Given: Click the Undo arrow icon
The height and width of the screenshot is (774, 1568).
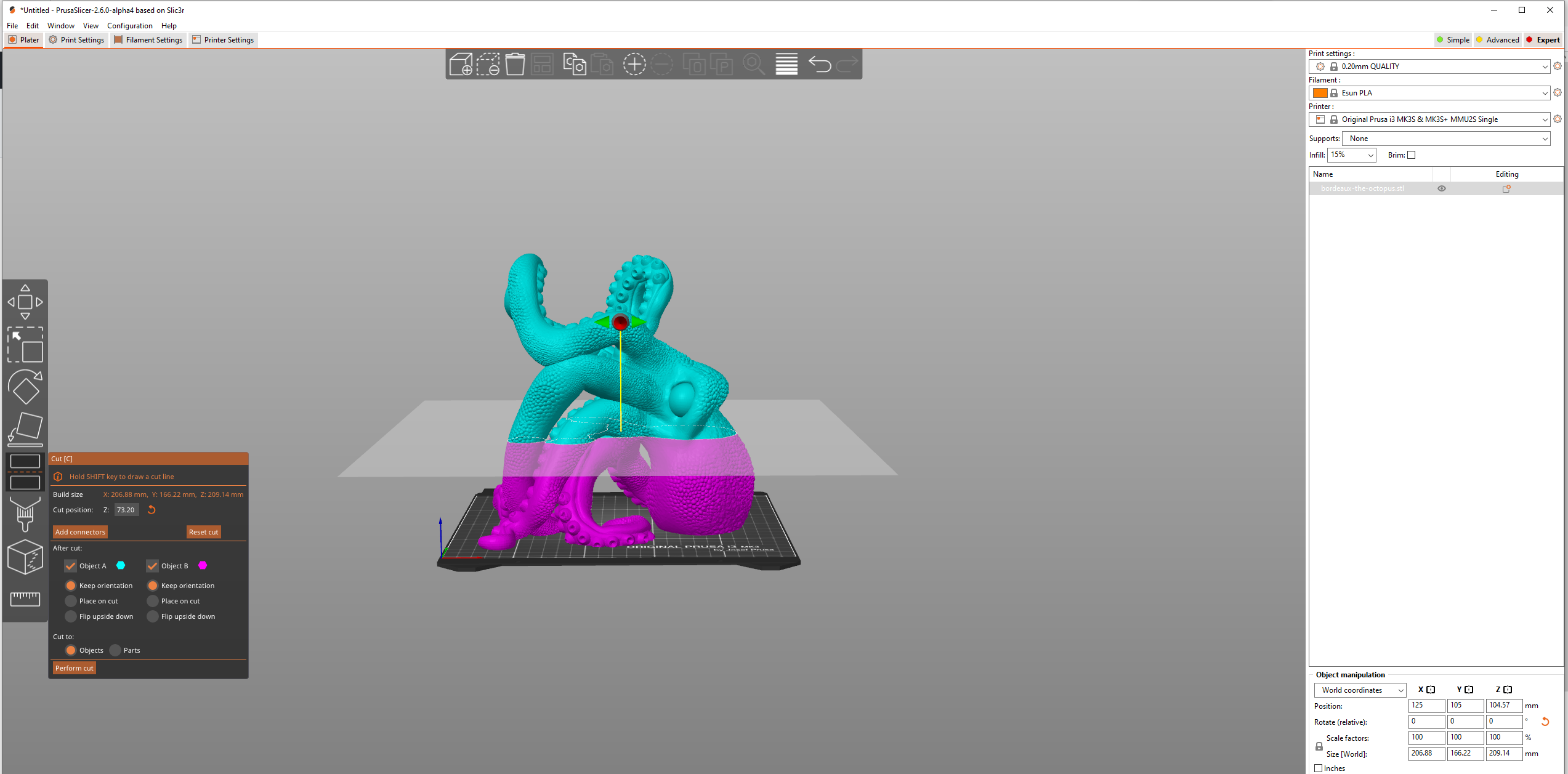Looking at the screenshot, I should [820, 64].
